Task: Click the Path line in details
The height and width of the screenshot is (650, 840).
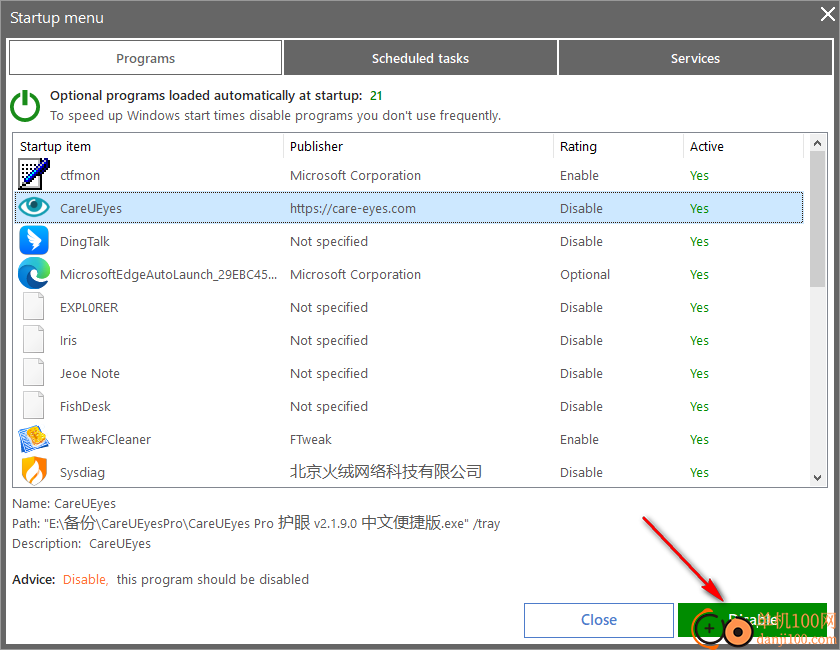Action: (256, 523)
